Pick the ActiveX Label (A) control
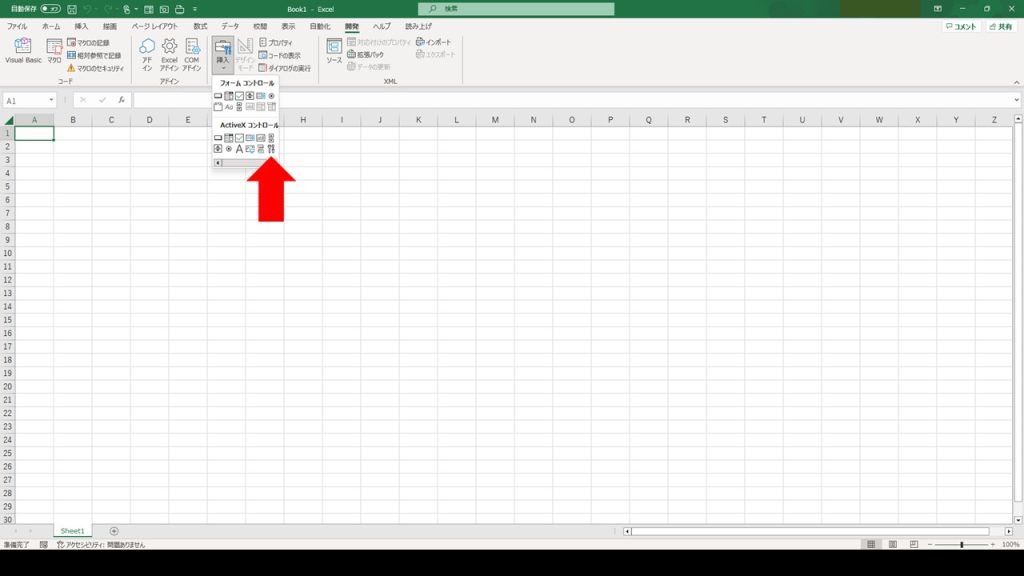Image resolution: width=1024 pixels, height=576 pixels. [239, 149]
